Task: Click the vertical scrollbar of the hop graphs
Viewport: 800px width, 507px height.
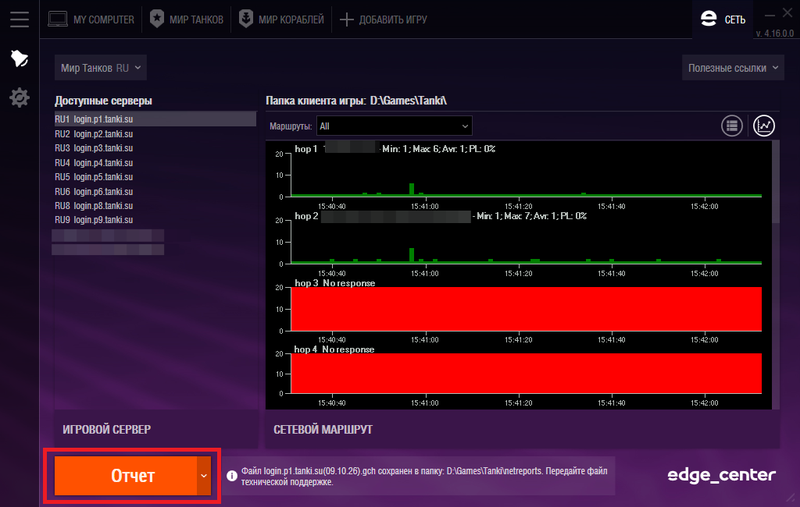Action: (776, 182)
